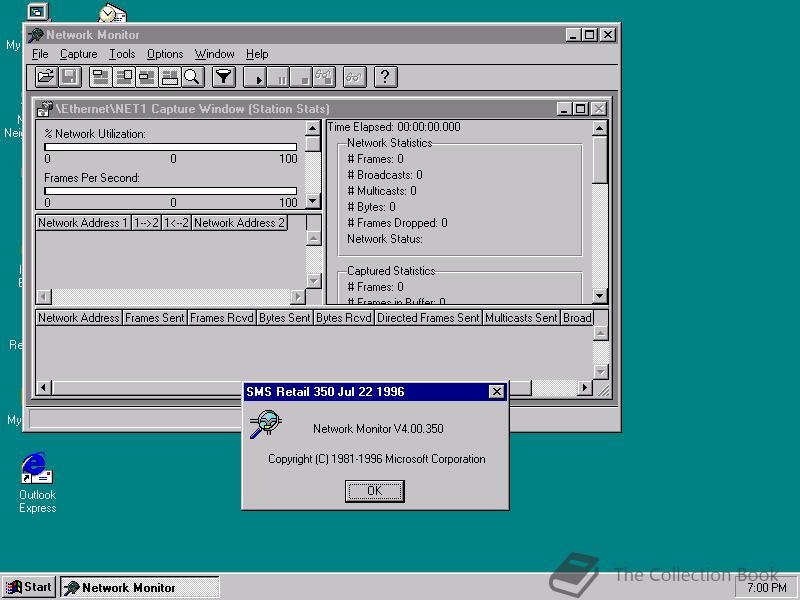The height and width of the screenshot is (600, 800).
Task: Click the station pane scroll left arrow
Action: [x=44, y=388]
